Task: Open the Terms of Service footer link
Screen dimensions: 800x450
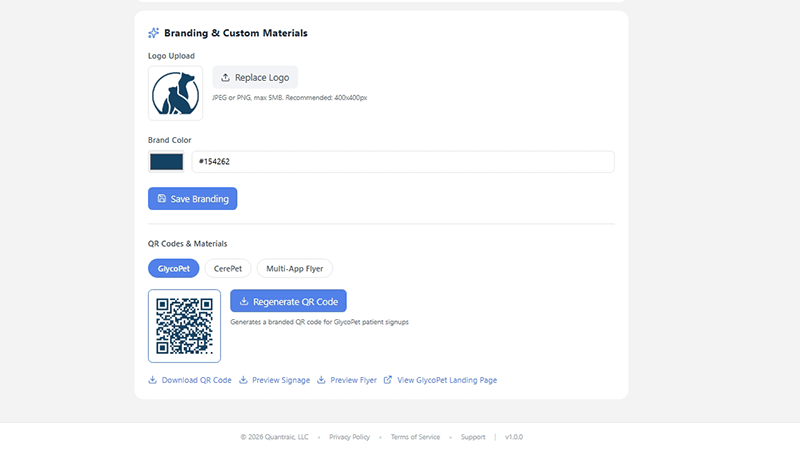Action: pyautogui.click(x=415, y=437)
